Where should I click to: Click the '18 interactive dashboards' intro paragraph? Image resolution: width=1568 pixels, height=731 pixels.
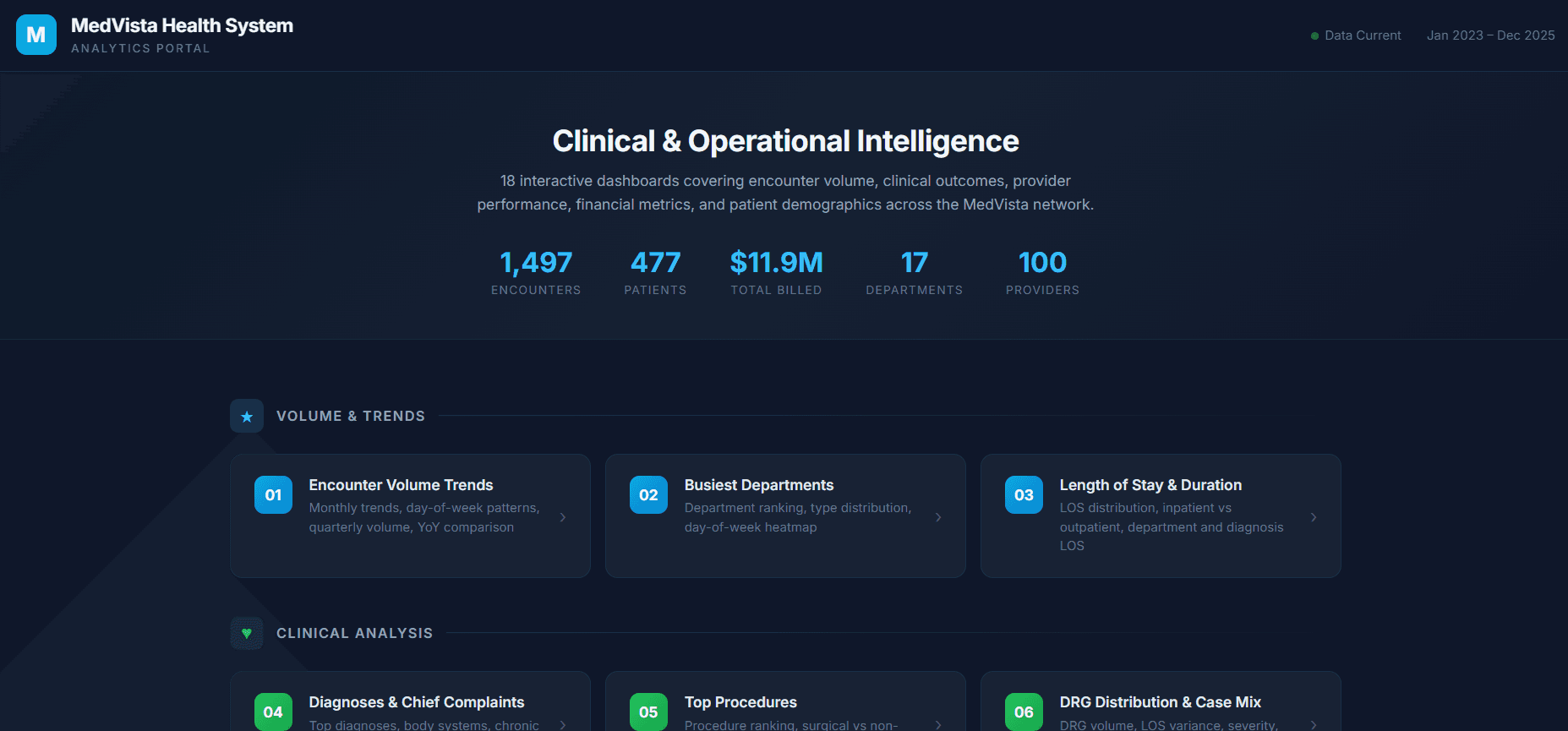click(x=785, y=193)
